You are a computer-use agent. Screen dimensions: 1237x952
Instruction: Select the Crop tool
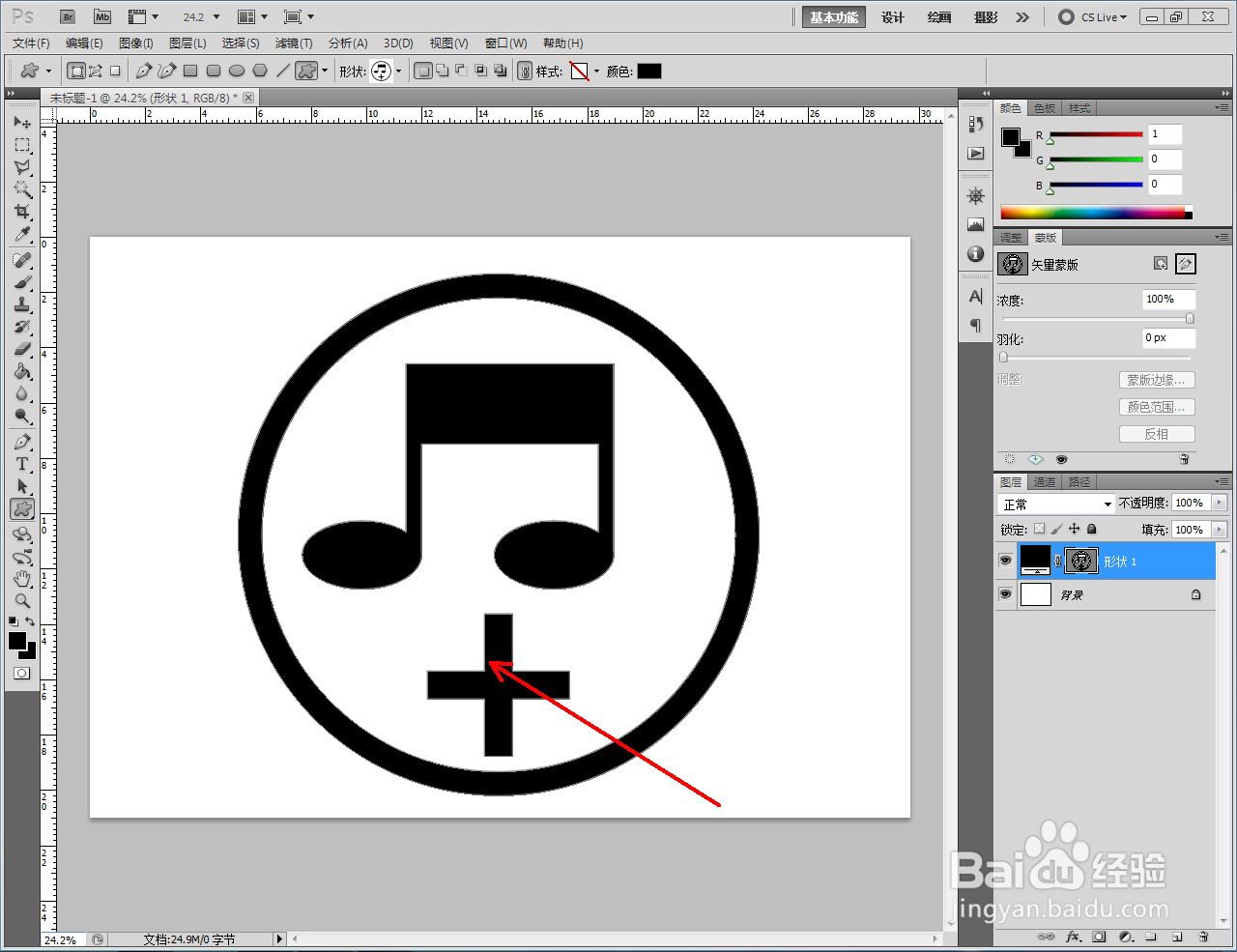(x=22, y=212)
